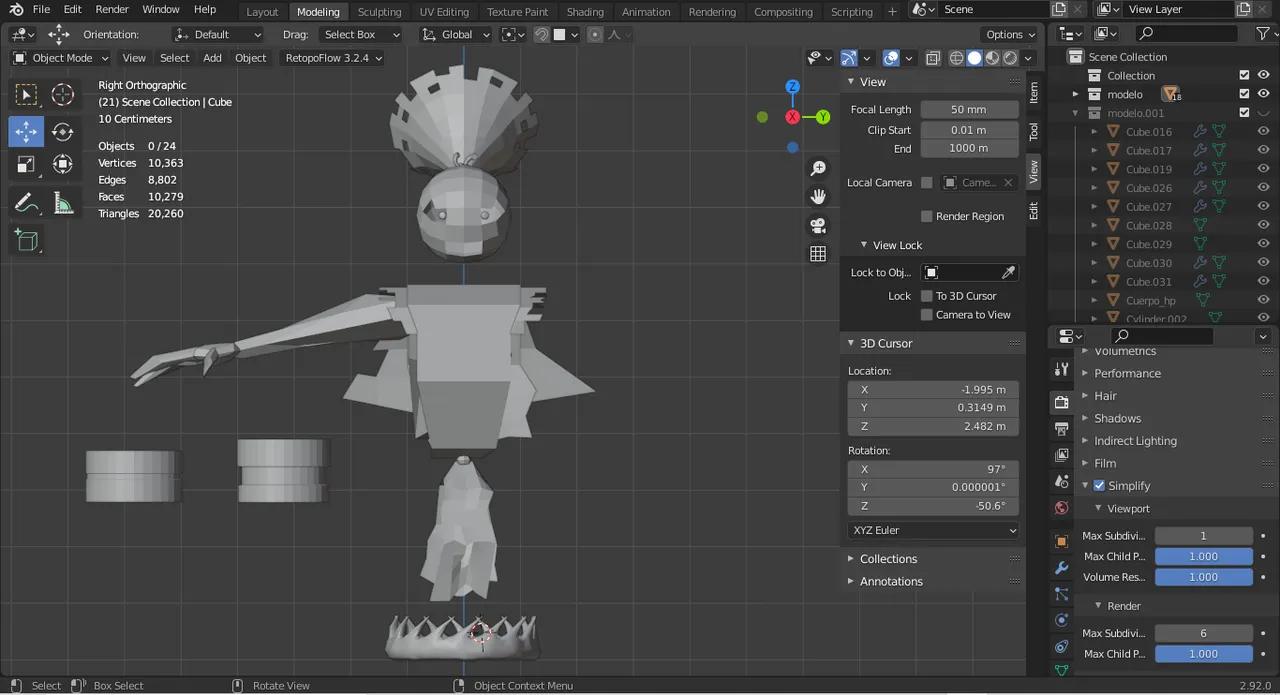
Task: Toggle camera view with the camera icon
Action: [x=818, y=225]
